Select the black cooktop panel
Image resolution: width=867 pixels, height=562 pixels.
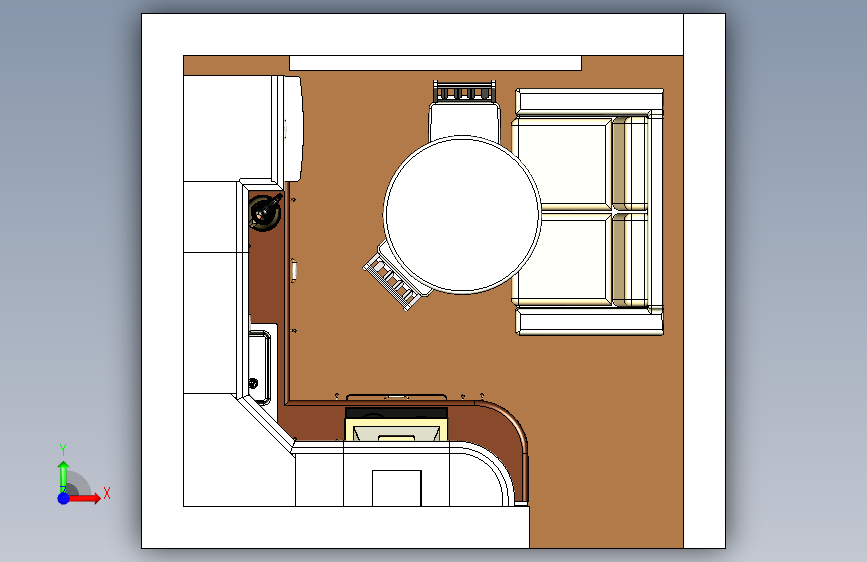[396, 413]
